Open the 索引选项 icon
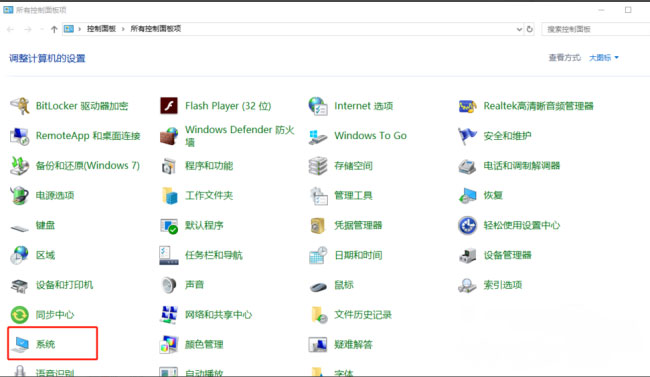The height and width of the screenshot is (377, 650). pyautogui.click(x=467, y=285)
